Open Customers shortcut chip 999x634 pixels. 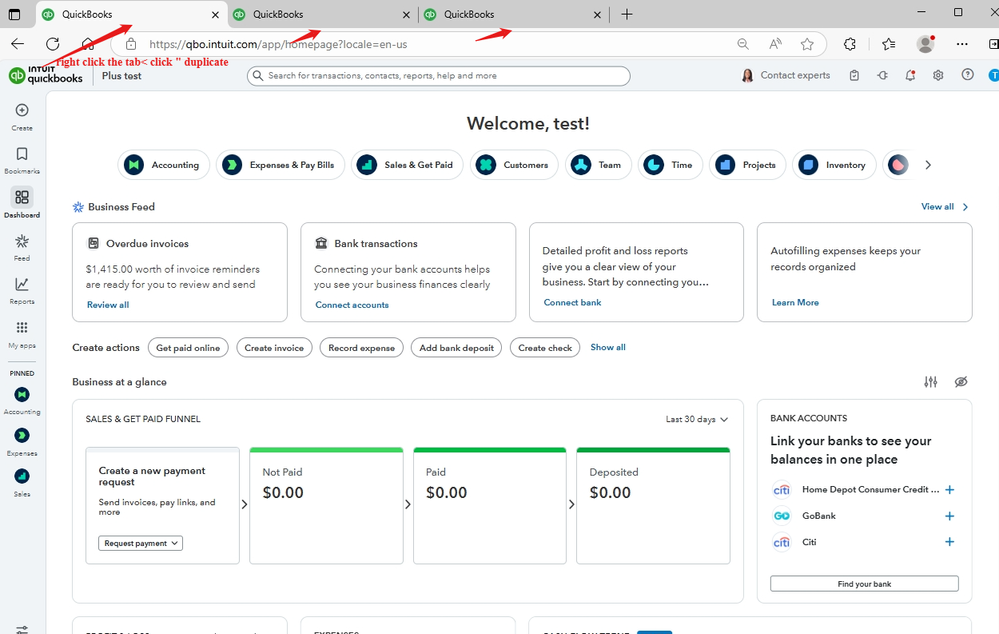(514, 165)
